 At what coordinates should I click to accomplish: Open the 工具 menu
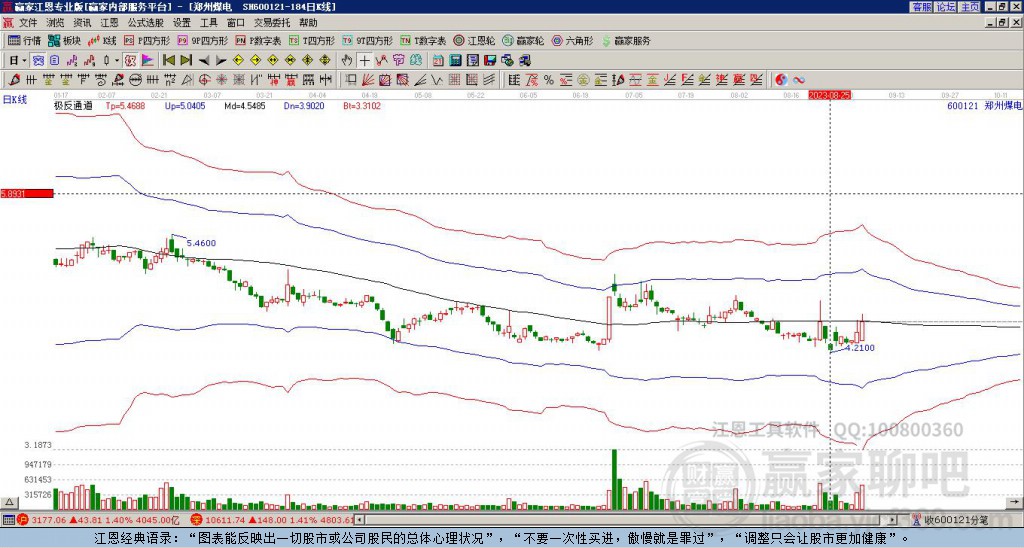click(208, 23)
